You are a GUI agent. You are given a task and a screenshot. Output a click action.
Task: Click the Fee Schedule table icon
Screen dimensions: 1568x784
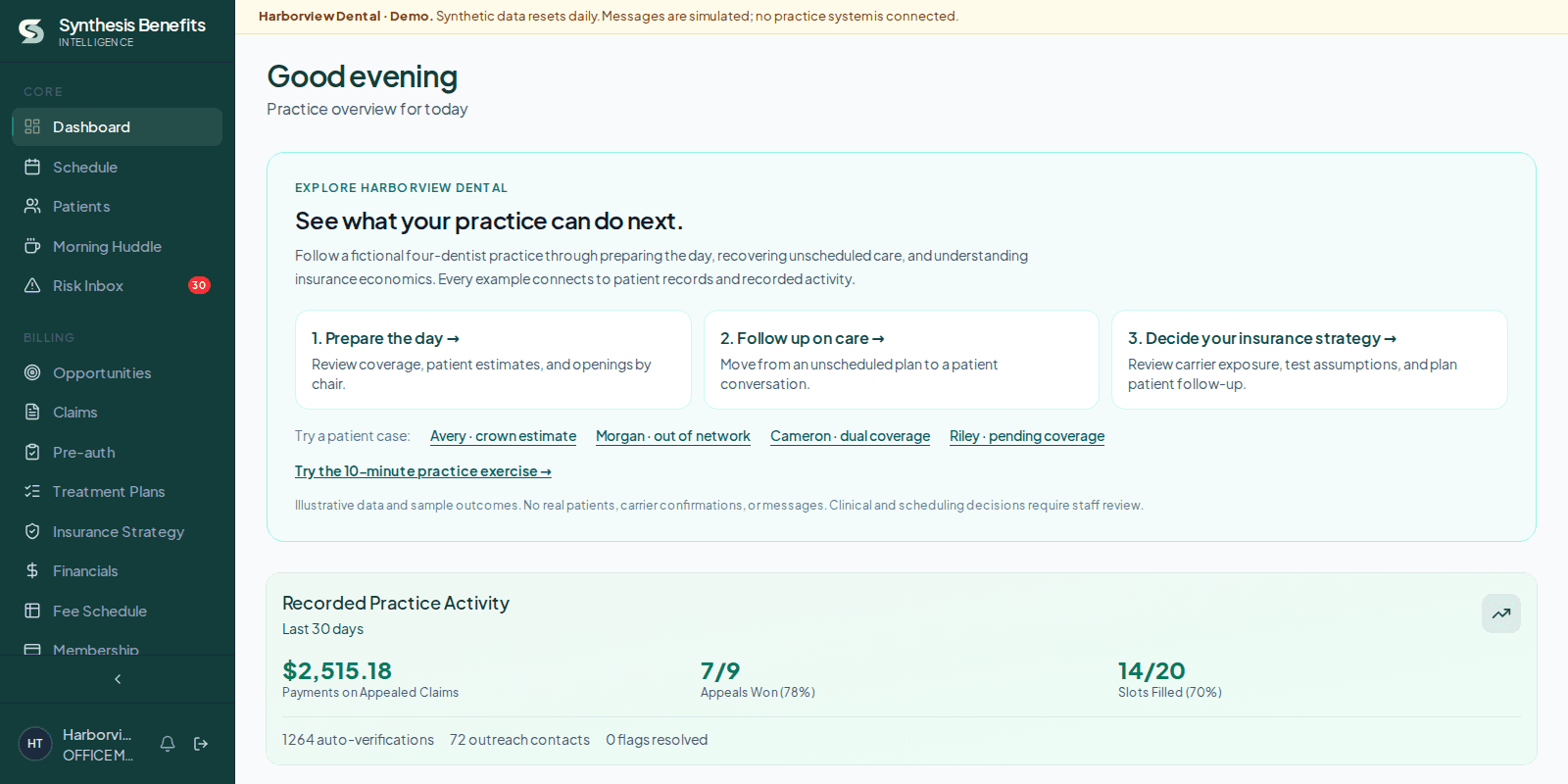32,611
